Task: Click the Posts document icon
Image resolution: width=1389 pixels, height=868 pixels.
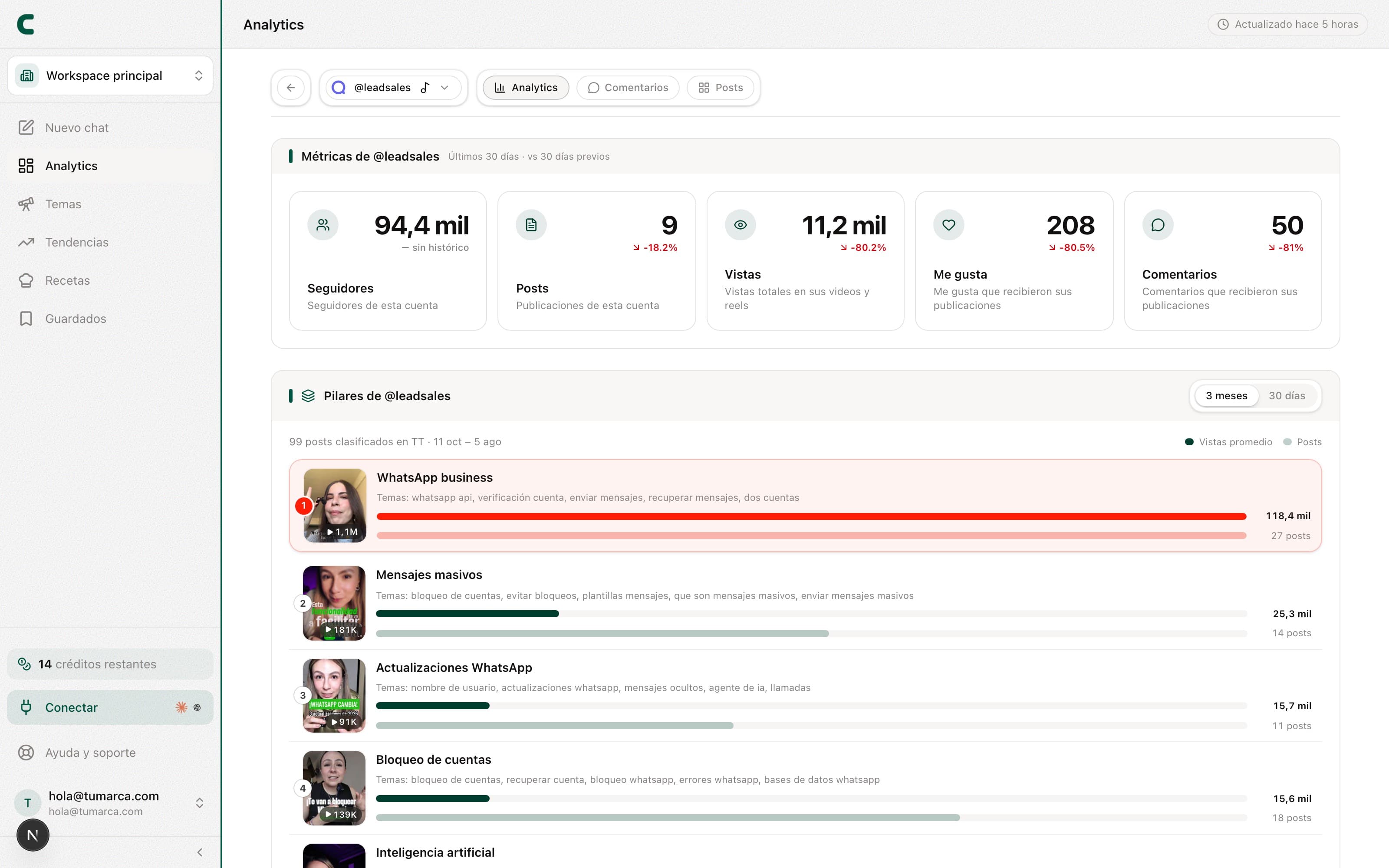Action: click(x=531, y=225)
